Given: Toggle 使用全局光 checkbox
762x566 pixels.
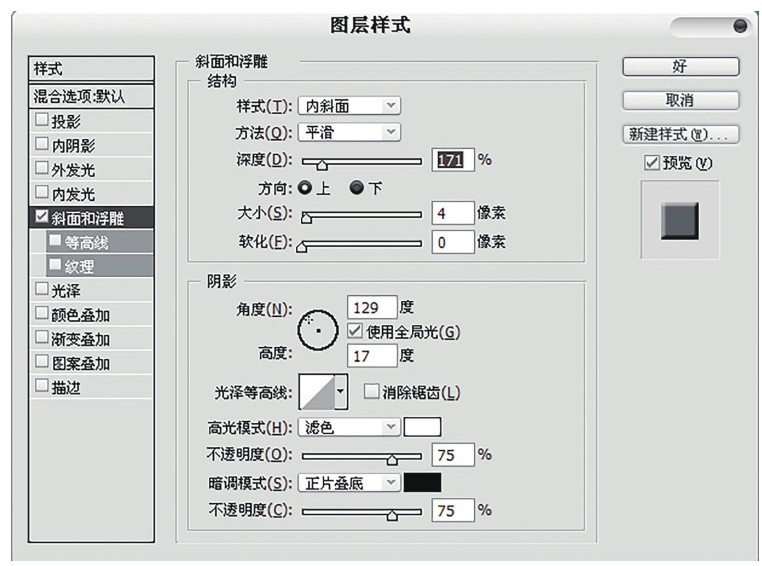Looking at the screenshot, I should tap(355, 331).
